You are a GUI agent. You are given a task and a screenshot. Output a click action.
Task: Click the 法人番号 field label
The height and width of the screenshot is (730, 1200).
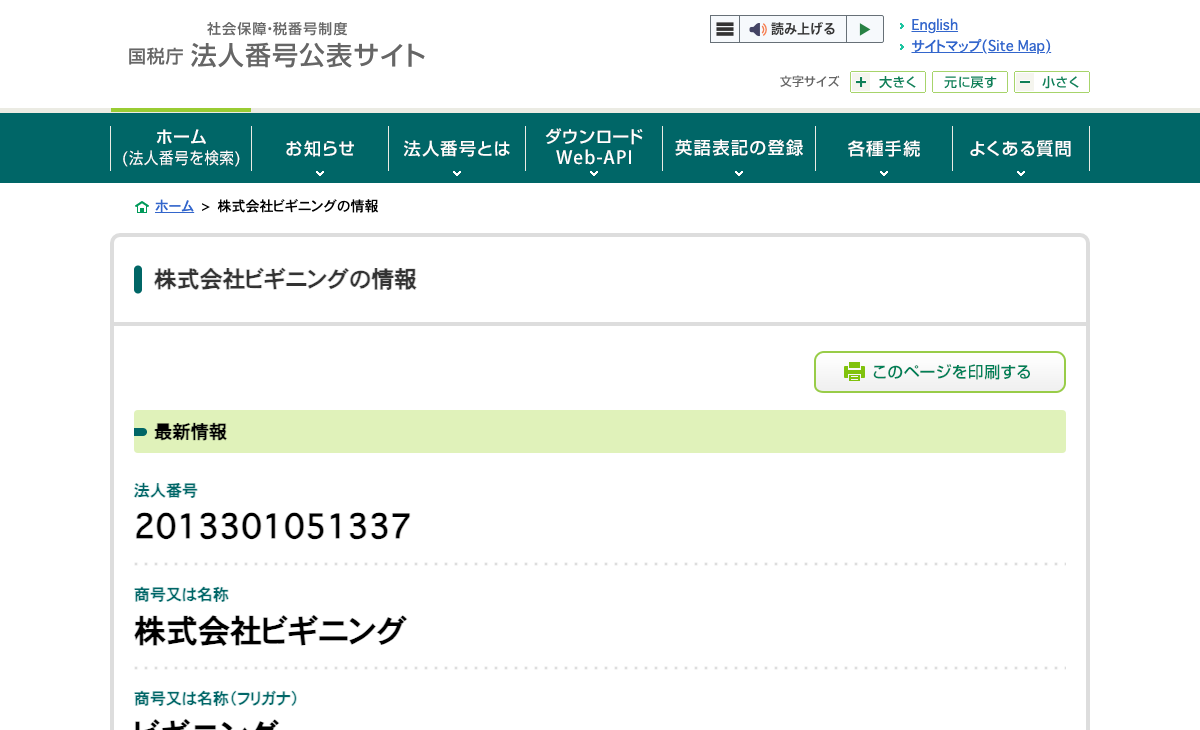[166, 490]
